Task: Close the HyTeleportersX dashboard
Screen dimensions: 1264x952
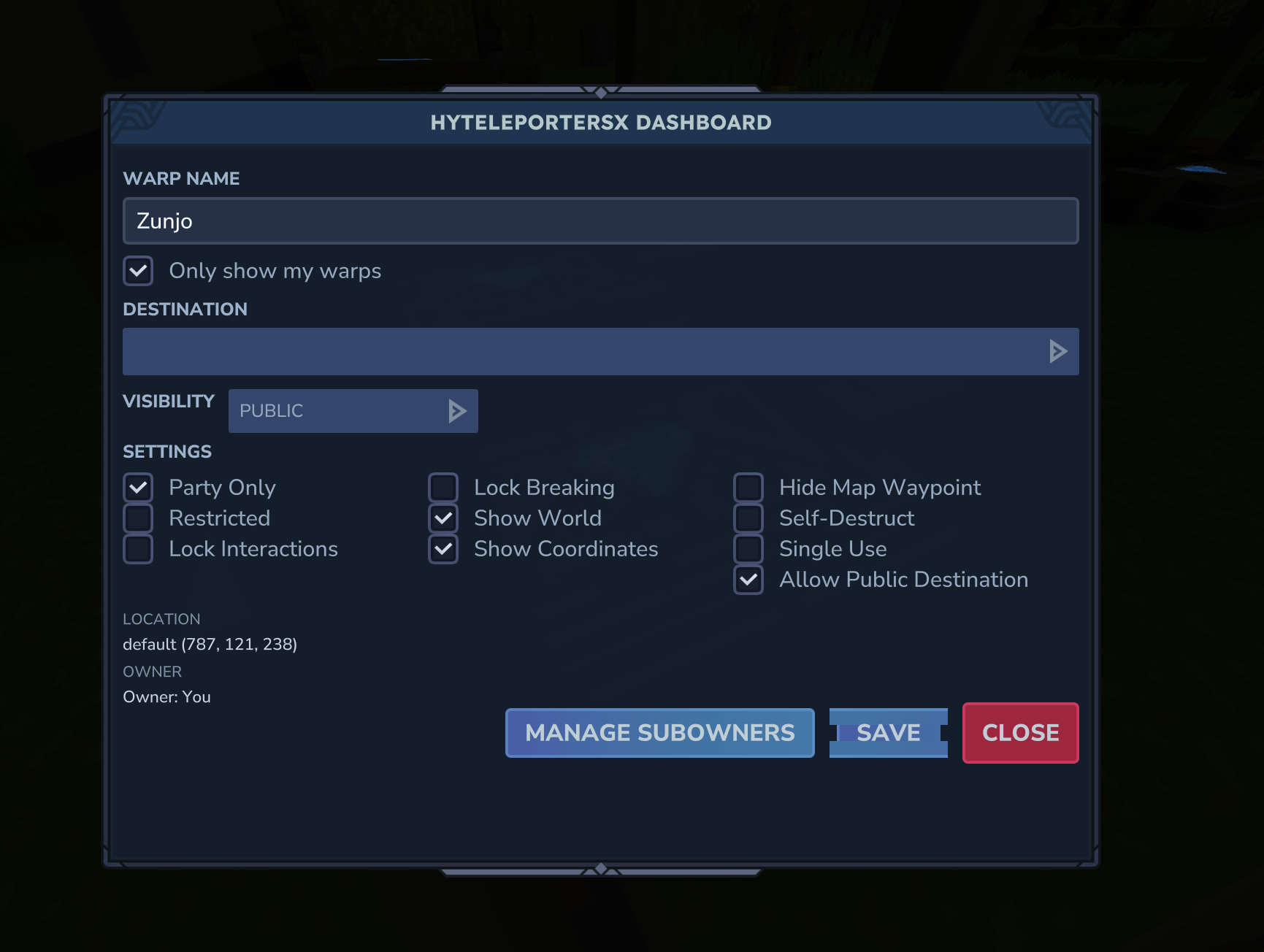Action: click(1020, 733)
